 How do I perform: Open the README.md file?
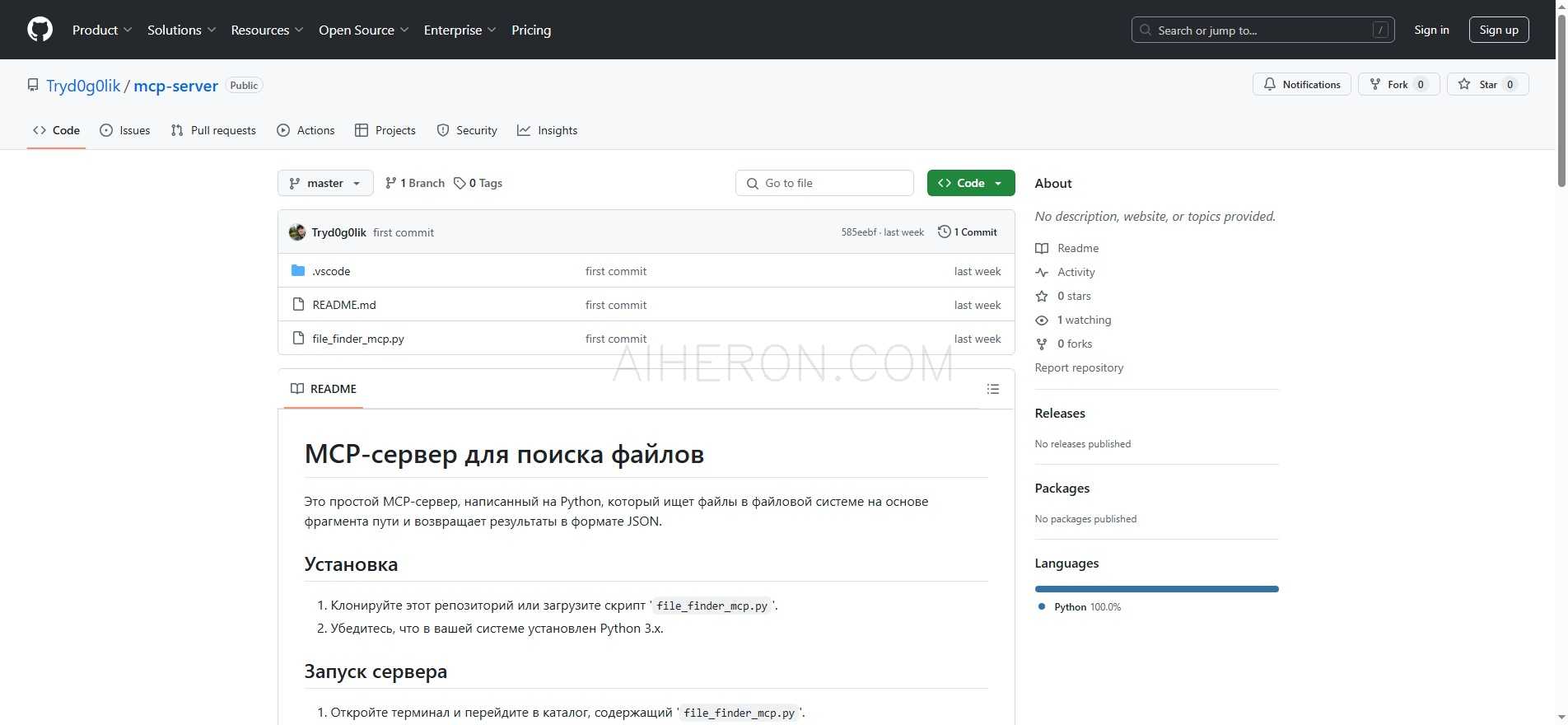(344, 305)
